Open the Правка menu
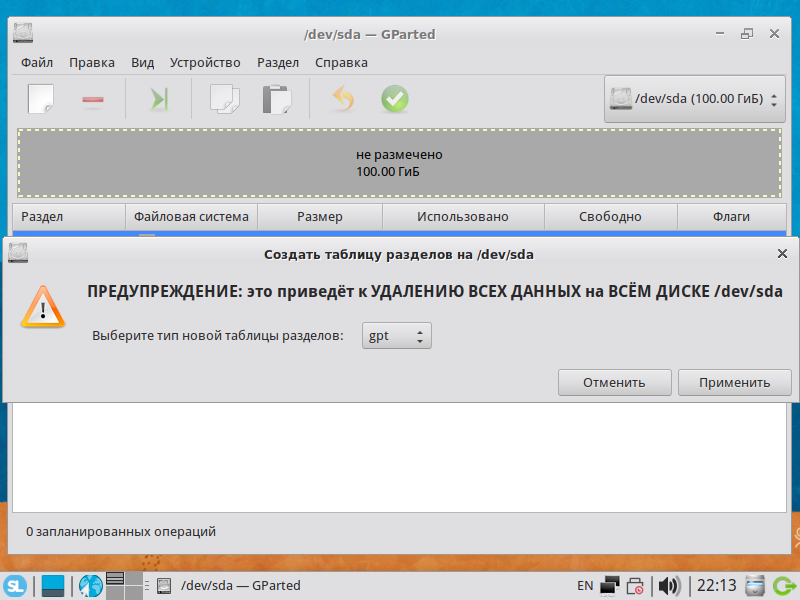Image resolution: width=800 pixels, height=600 pixels. point(92,62)
